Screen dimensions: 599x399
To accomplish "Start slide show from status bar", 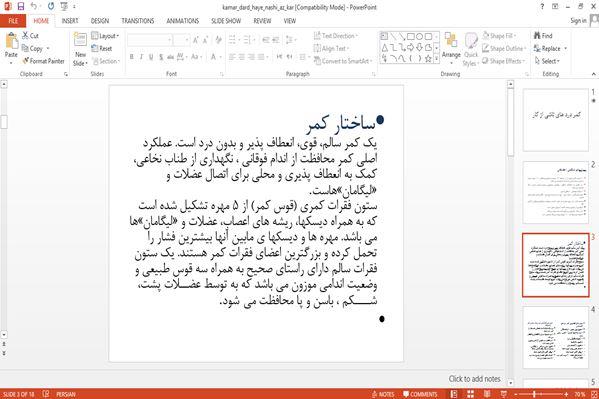I will [504, 394].
